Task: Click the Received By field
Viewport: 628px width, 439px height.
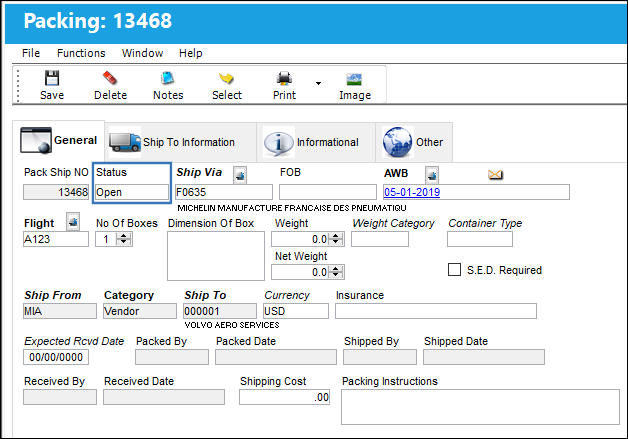Action: click(x=60, y=397)
